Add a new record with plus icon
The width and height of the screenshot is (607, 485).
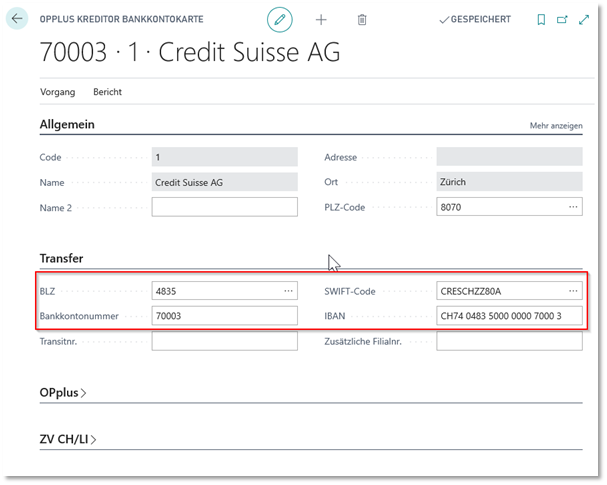point(321,19)
